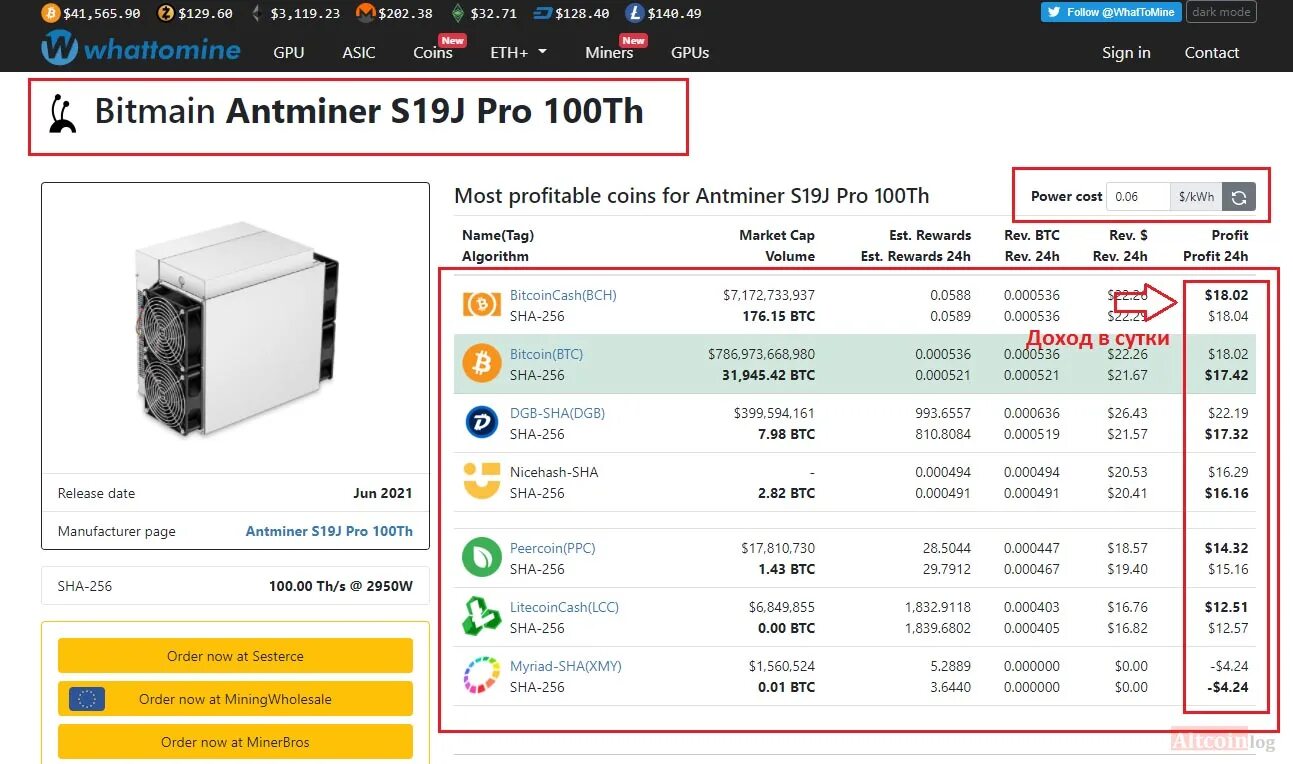This screenshot has width=1293, height=764.
Task: Click the Jun 2021 release date value
Action: tap(383, 493)
